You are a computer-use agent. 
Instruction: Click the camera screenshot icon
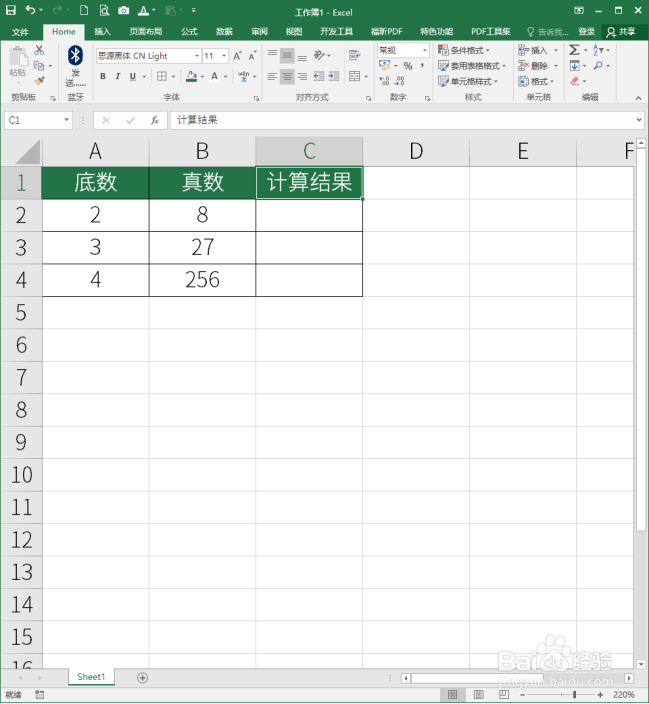tap(124, 10)
